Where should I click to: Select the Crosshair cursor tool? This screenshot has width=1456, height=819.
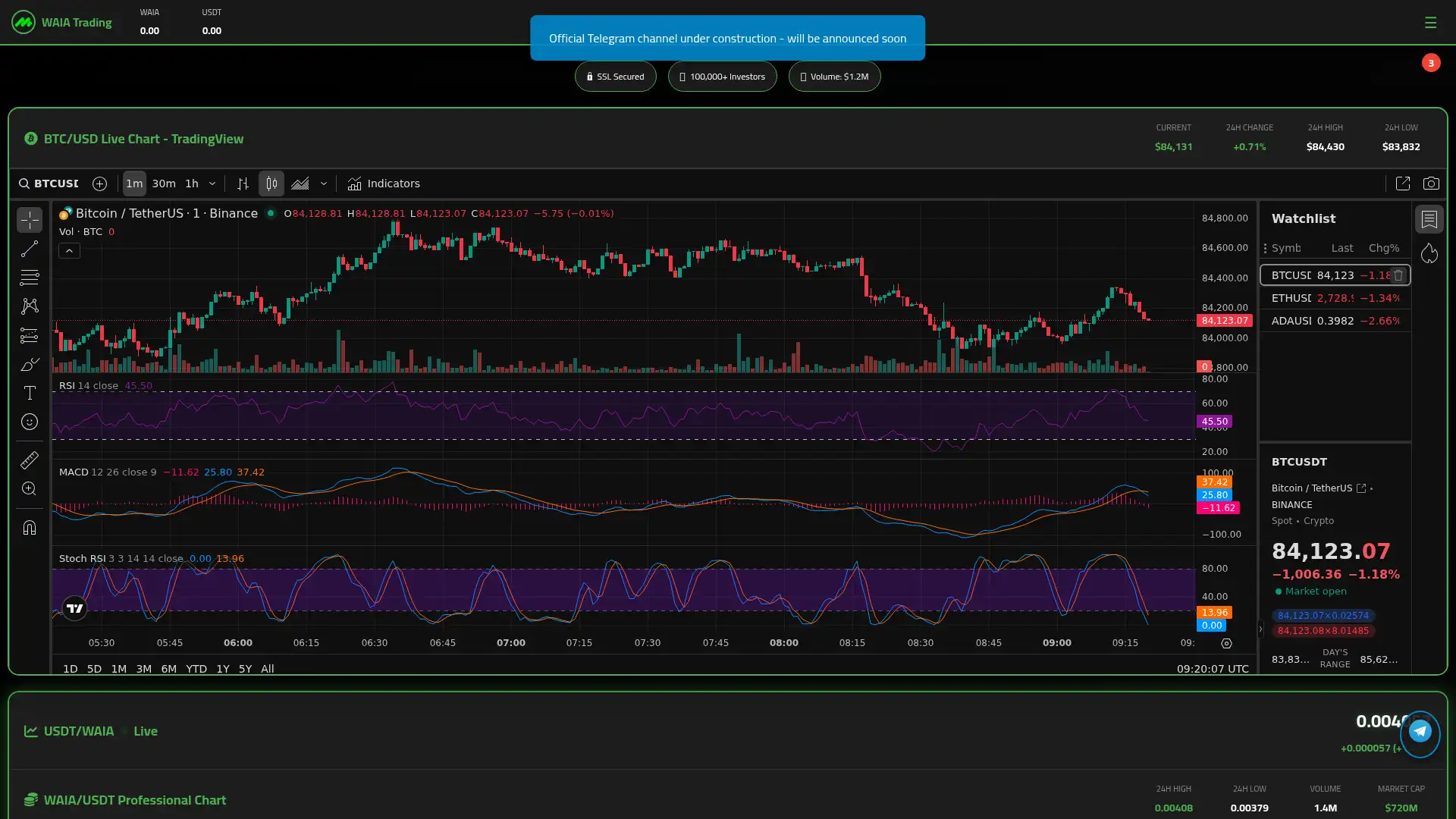pyautogui.click(x=30, y=220)
